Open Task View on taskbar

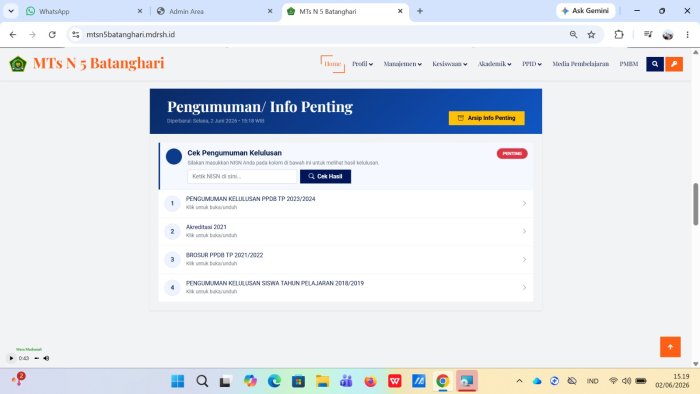[225, 381]
